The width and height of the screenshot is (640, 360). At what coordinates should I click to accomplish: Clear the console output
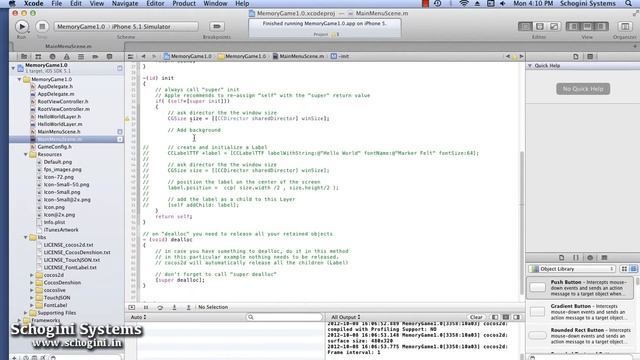pyautogui.click(x=476, y=317)
